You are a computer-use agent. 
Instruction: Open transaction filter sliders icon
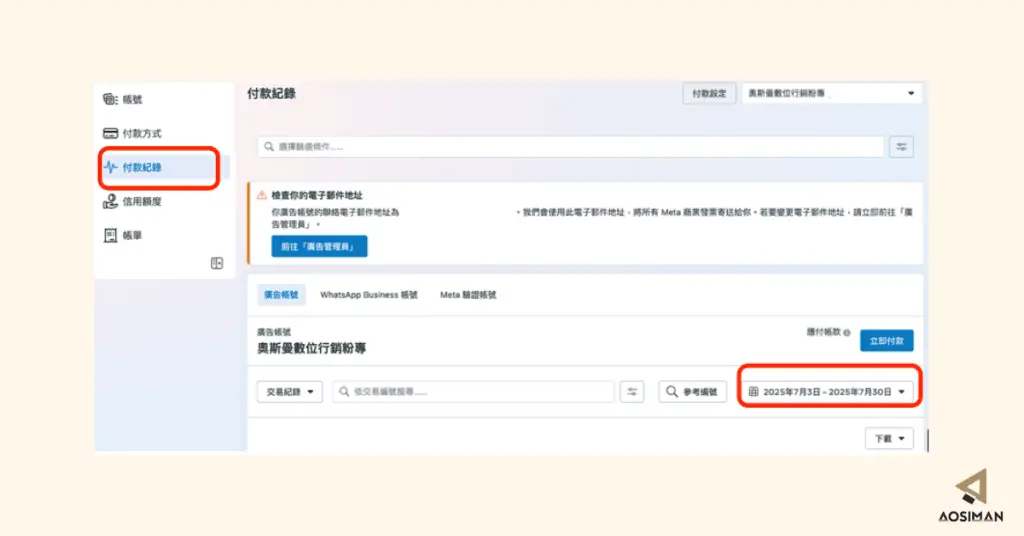632,392
